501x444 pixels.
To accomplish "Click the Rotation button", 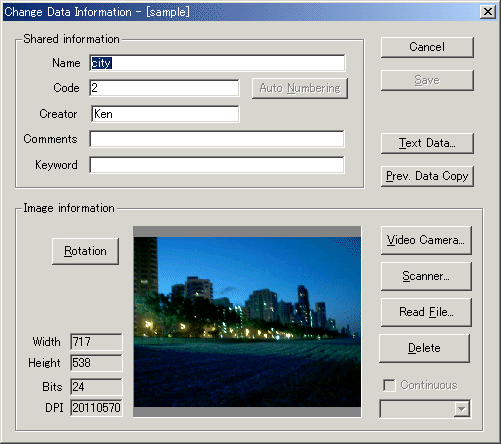I will tap(85, 251).
